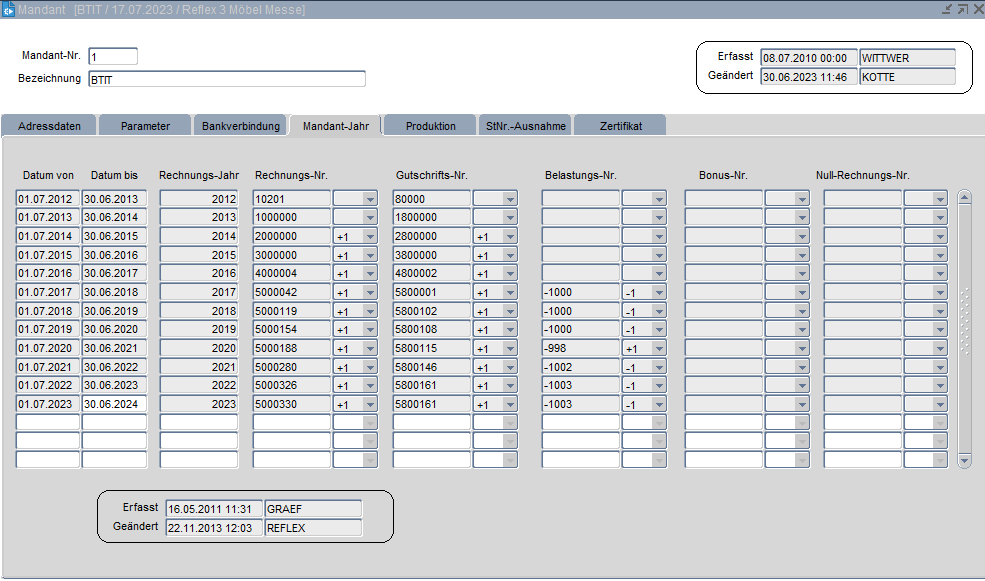Image resolution: width=985 pixels, height=581 pixels.
Task: Click the scrollbar up arrow
Action: 964,197
